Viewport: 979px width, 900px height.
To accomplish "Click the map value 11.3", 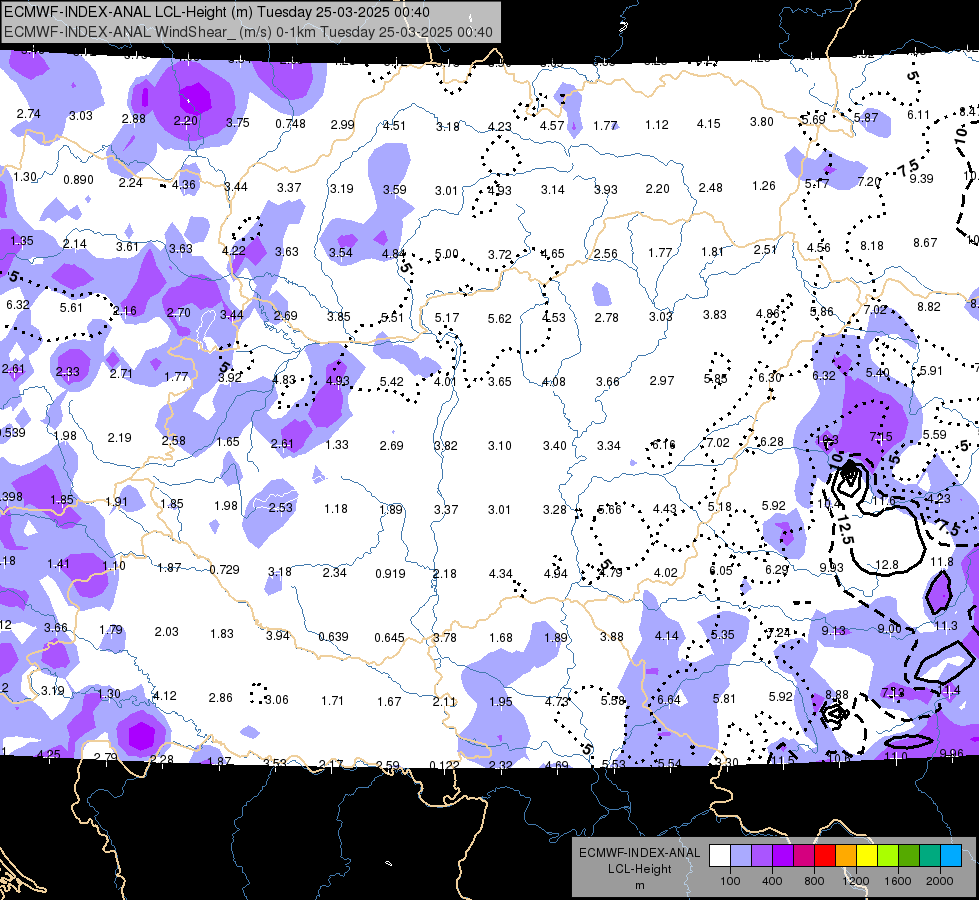I will tap(946, 626).
